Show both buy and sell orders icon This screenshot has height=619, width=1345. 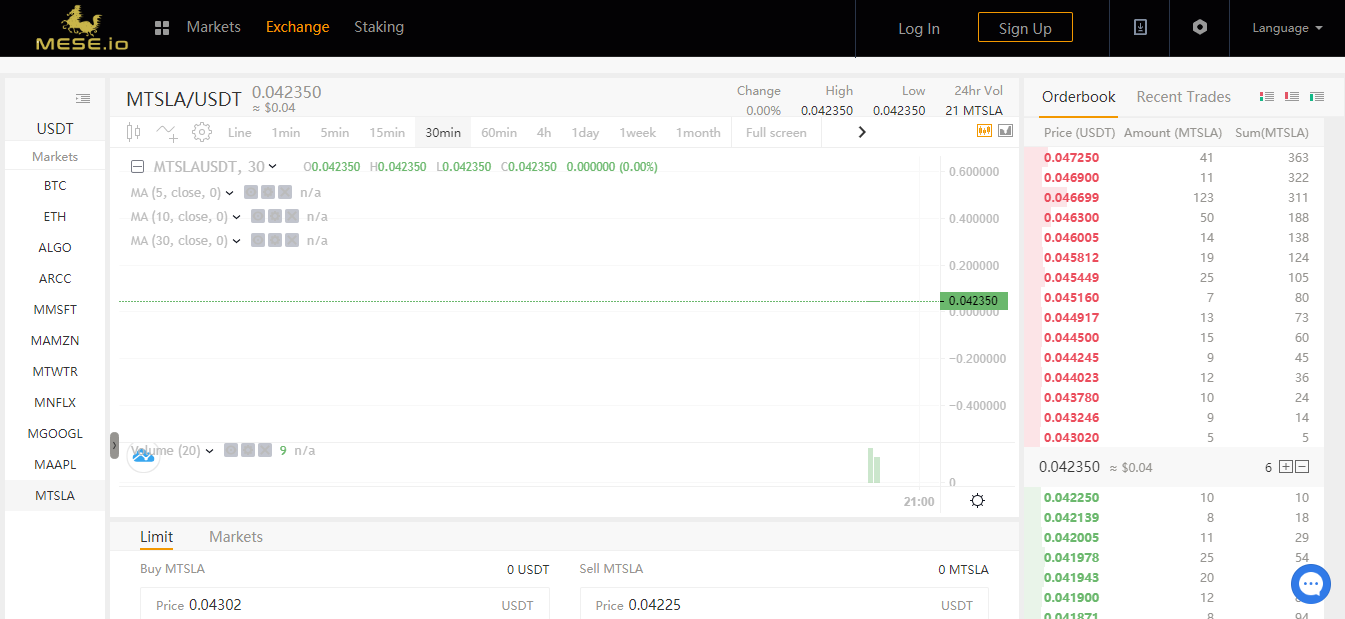click(1267, 97)
